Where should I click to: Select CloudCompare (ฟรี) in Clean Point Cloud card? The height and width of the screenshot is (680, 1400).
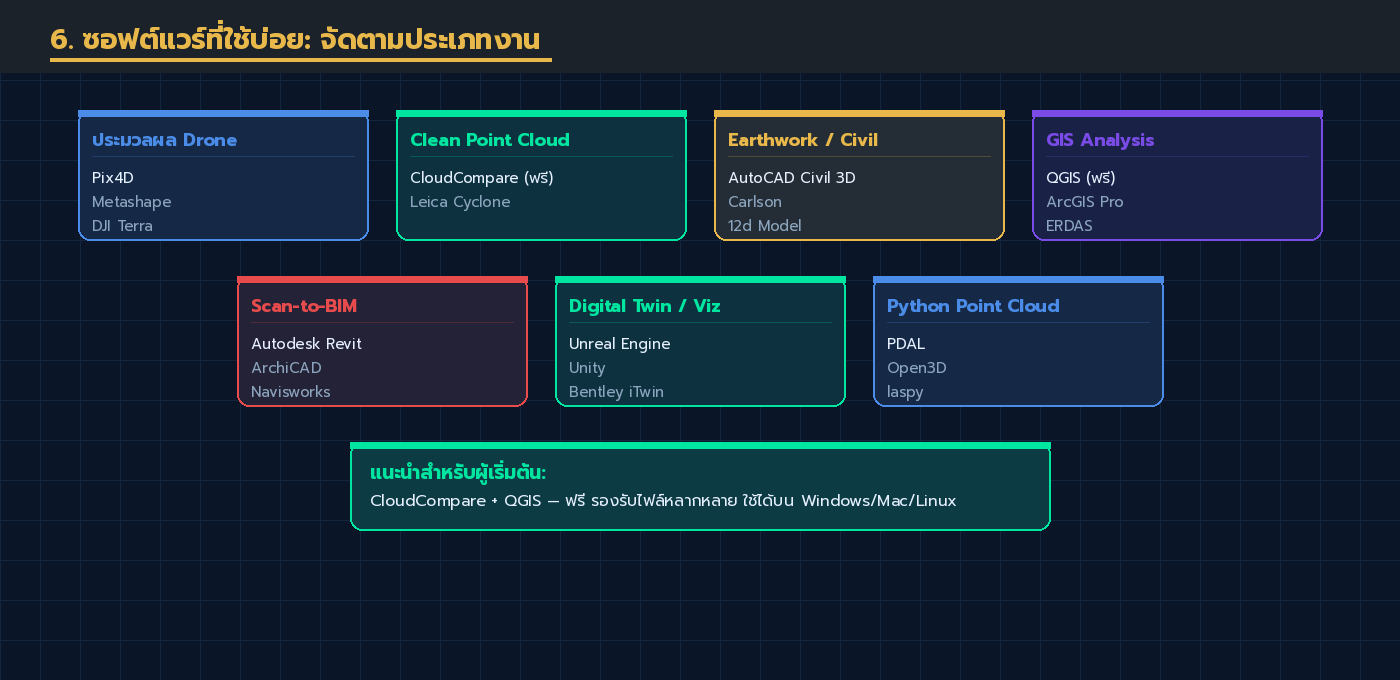click(x=482, y=178)
